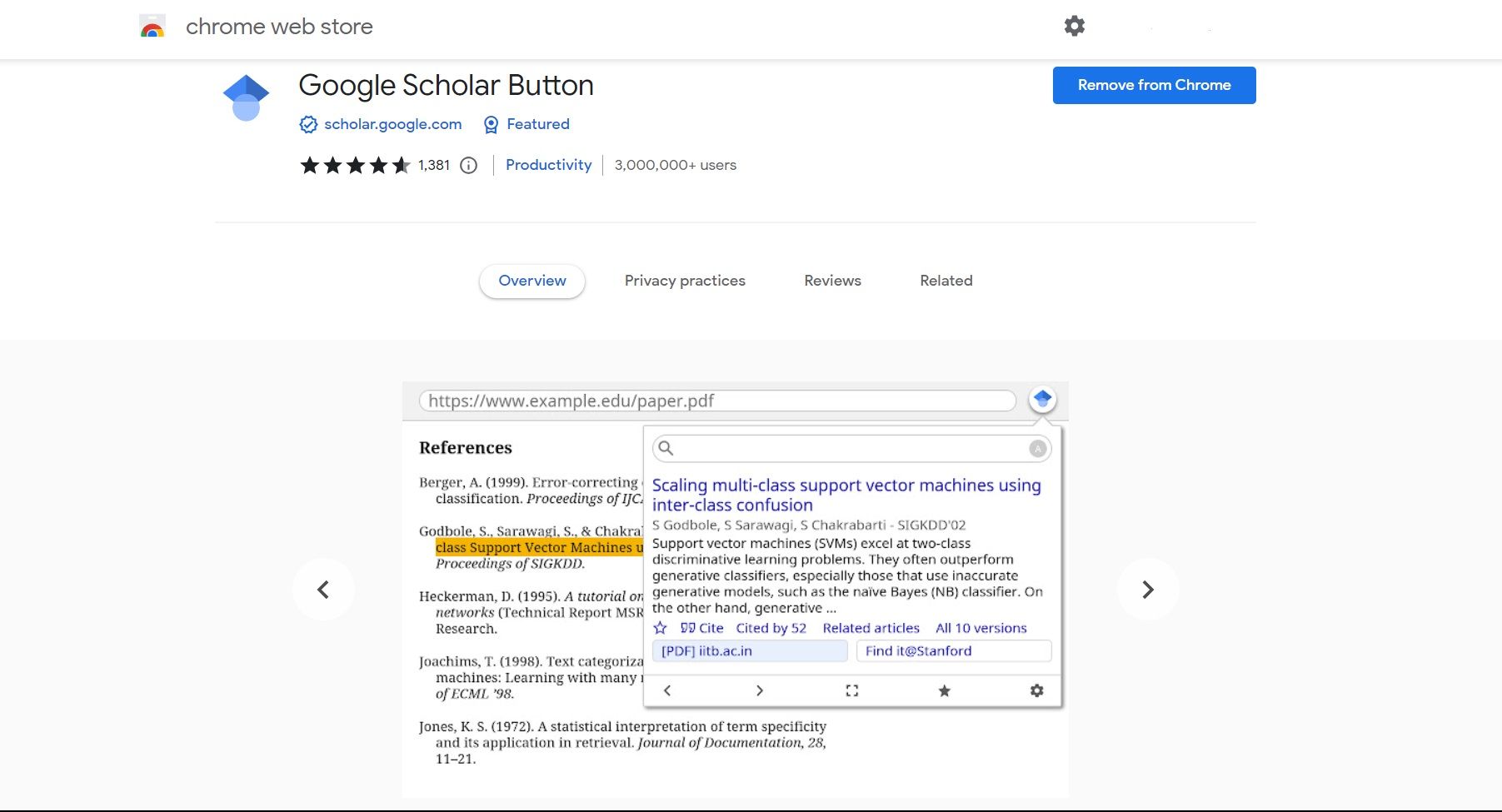Click the full-screen expand icon in the popup

851,690
